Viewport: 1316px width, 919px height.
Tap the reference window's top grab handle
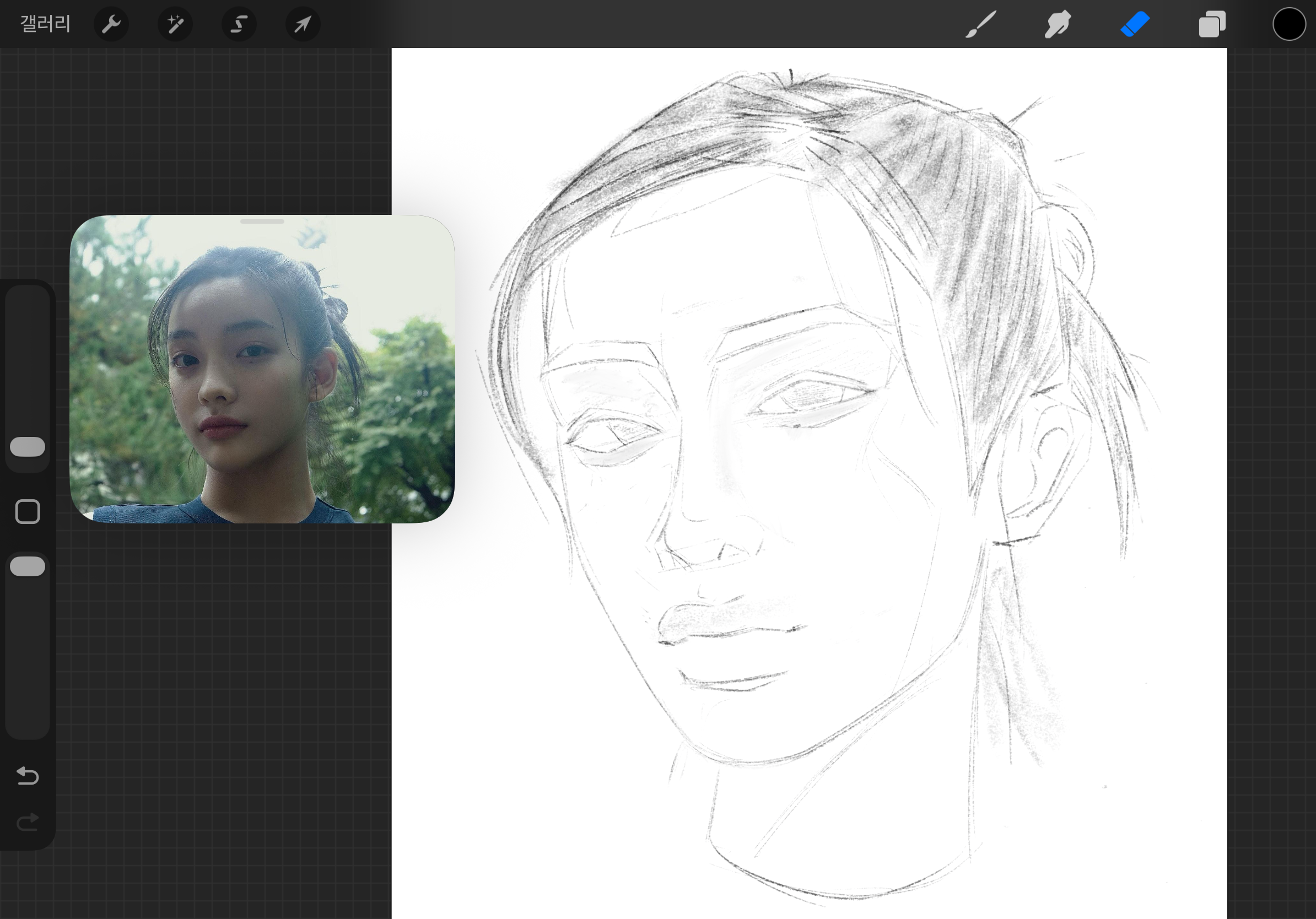tap(262, 221)
